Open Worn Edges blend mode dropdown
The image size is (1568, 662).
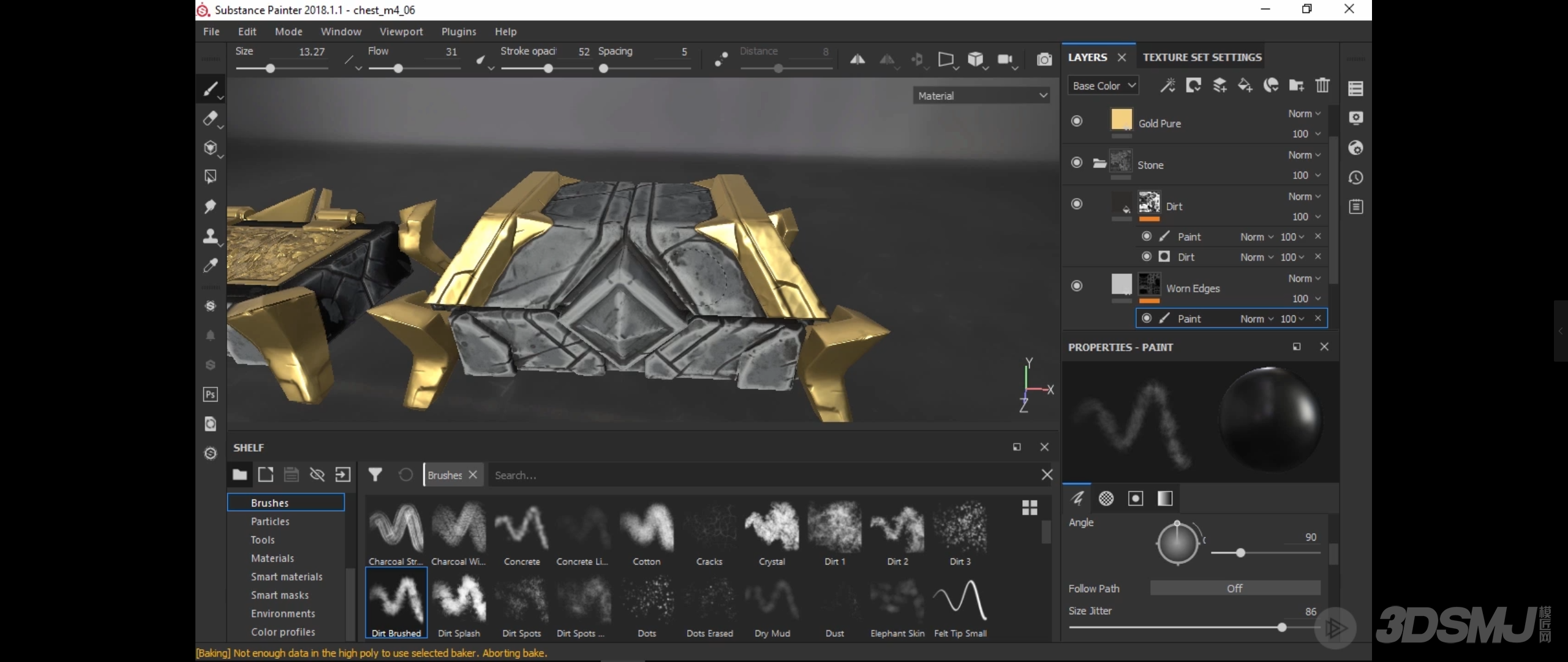click(1304, 278)
